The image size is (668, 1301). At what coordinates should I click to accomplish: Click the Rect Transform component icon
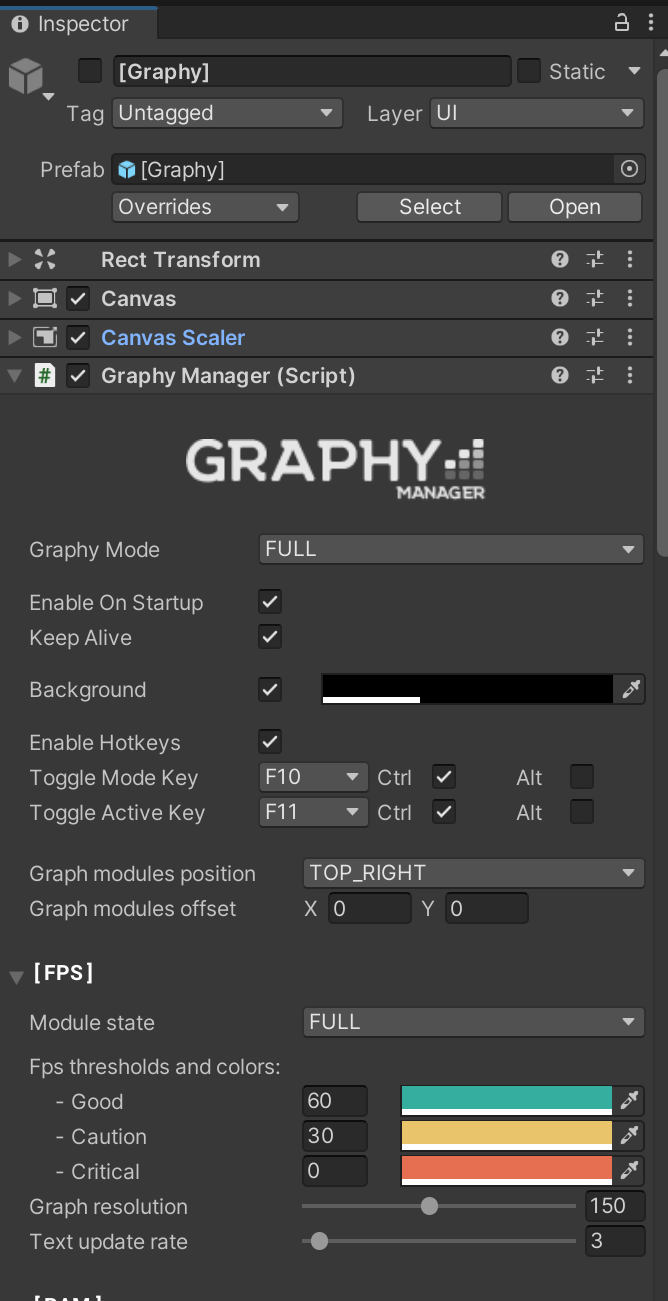pyautogui.click(x=45, y=260)
